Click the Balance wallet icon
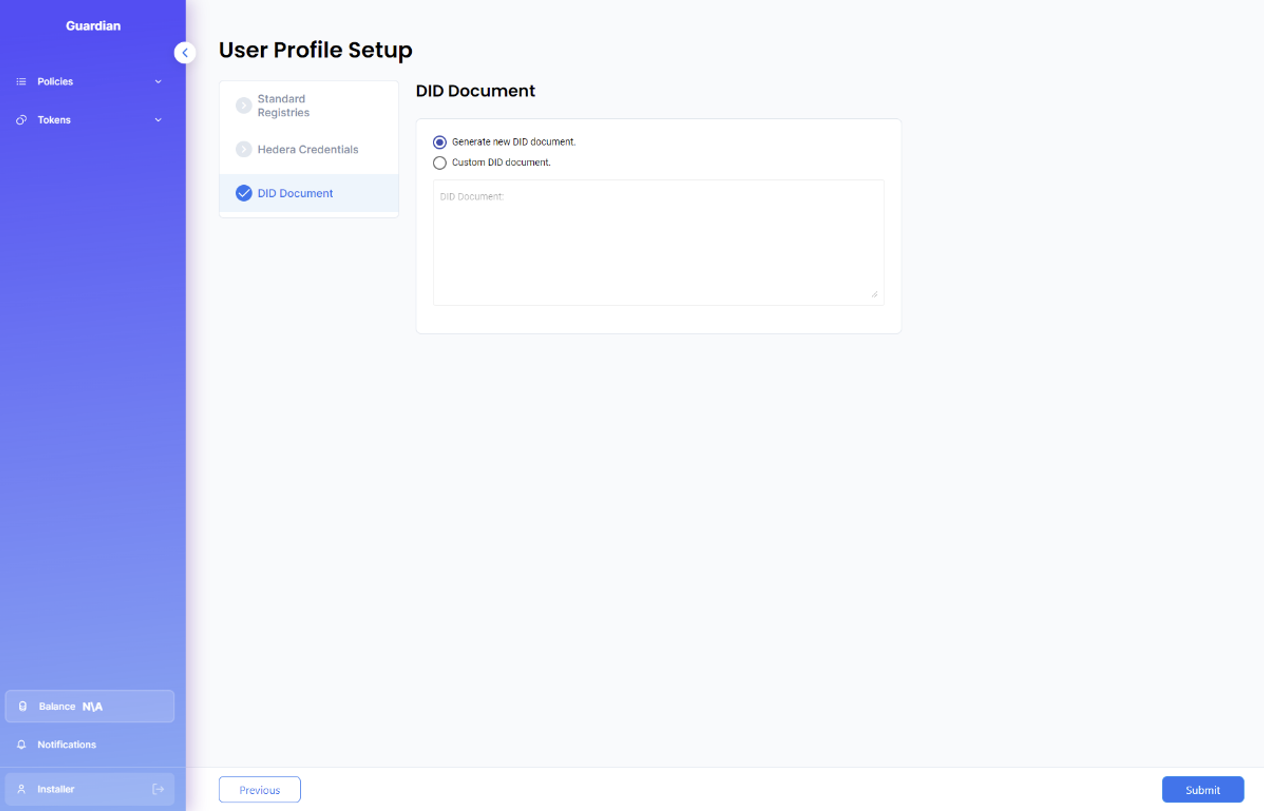Screen dimensions: 1264x812 click(x=23, y=707)
